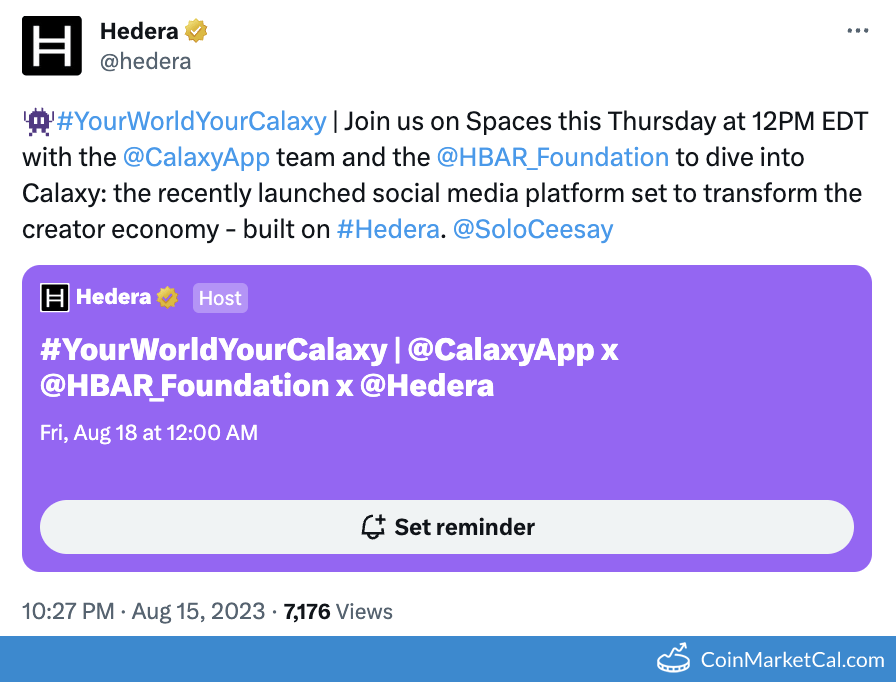Click the verified badge in Space card
Viewport: 896px width, 682px height.
[x=167, y=297]
